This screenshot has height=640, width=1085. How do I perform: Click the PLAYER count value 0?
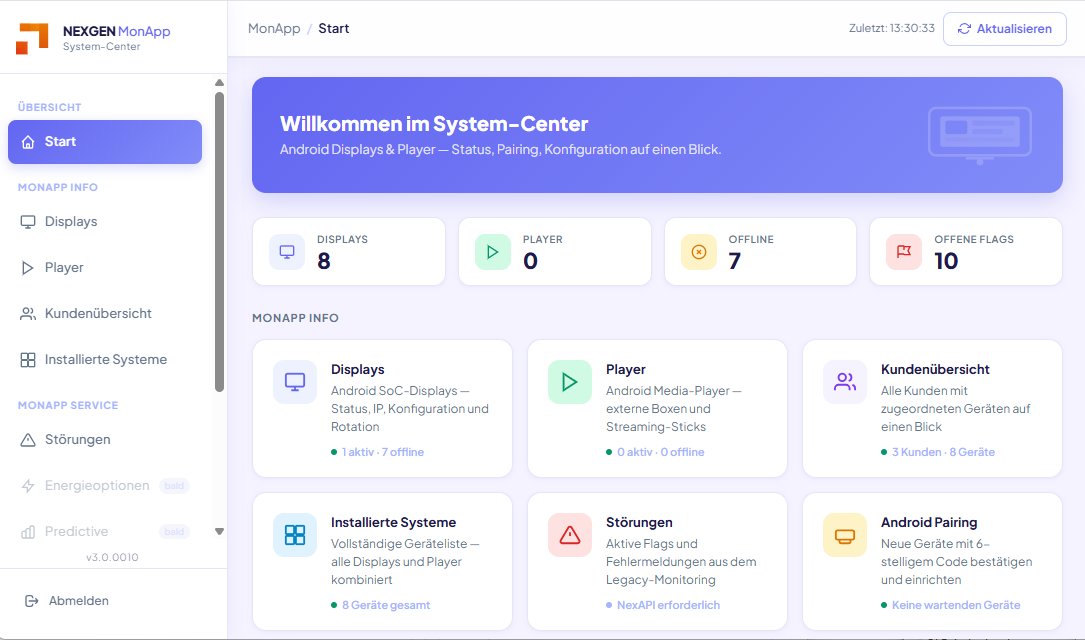(530, 262)
